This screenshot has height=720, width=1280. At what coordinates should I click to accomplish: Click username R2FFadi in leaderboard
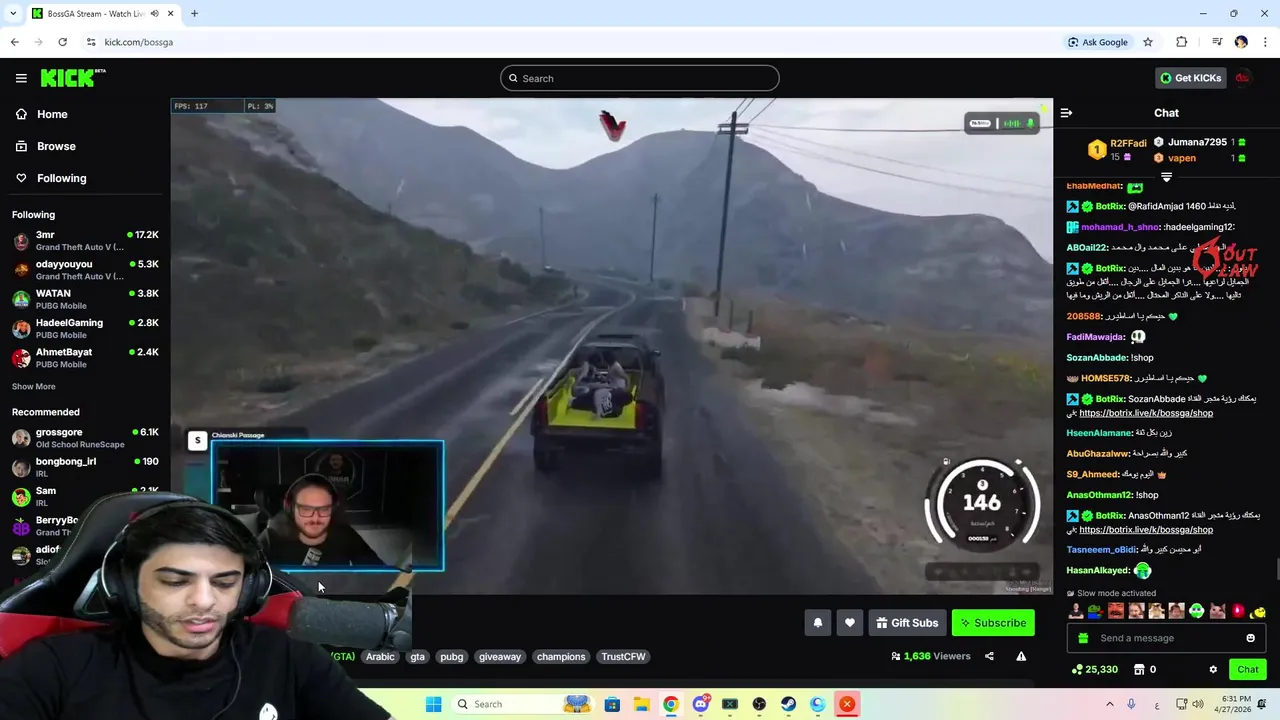(1128, 143)
